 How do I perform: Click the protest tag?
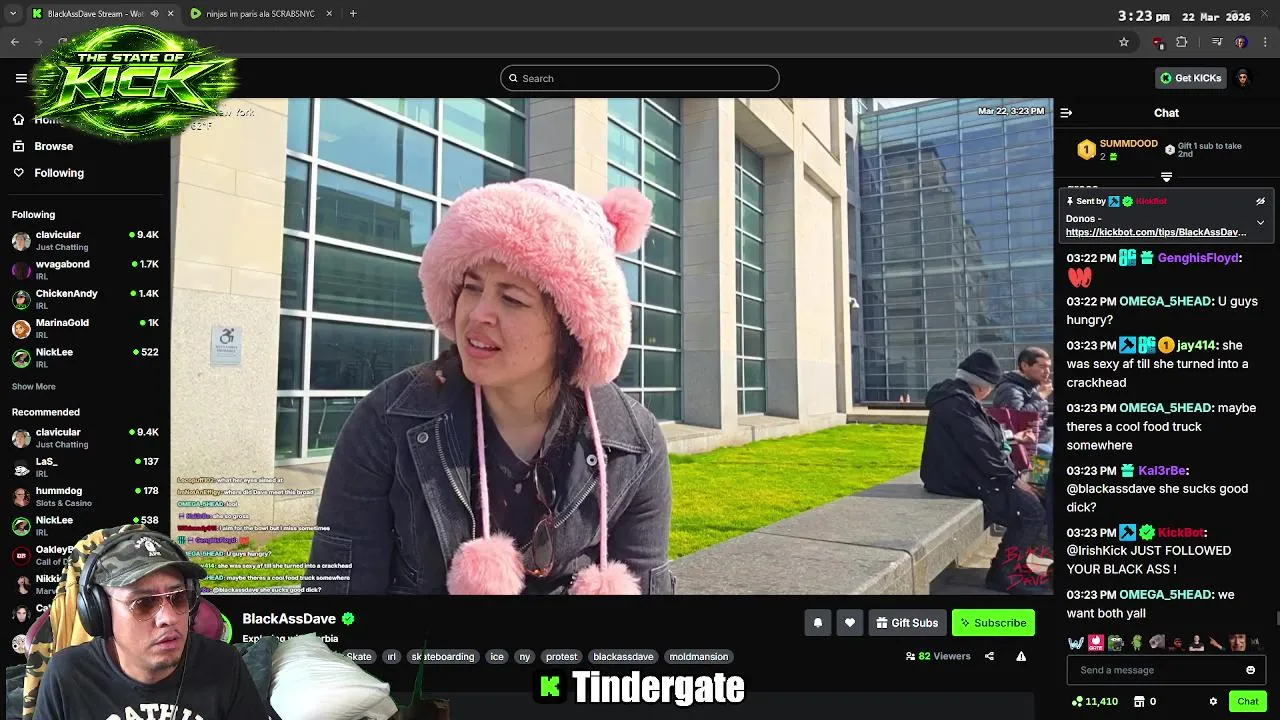(562, 657)
